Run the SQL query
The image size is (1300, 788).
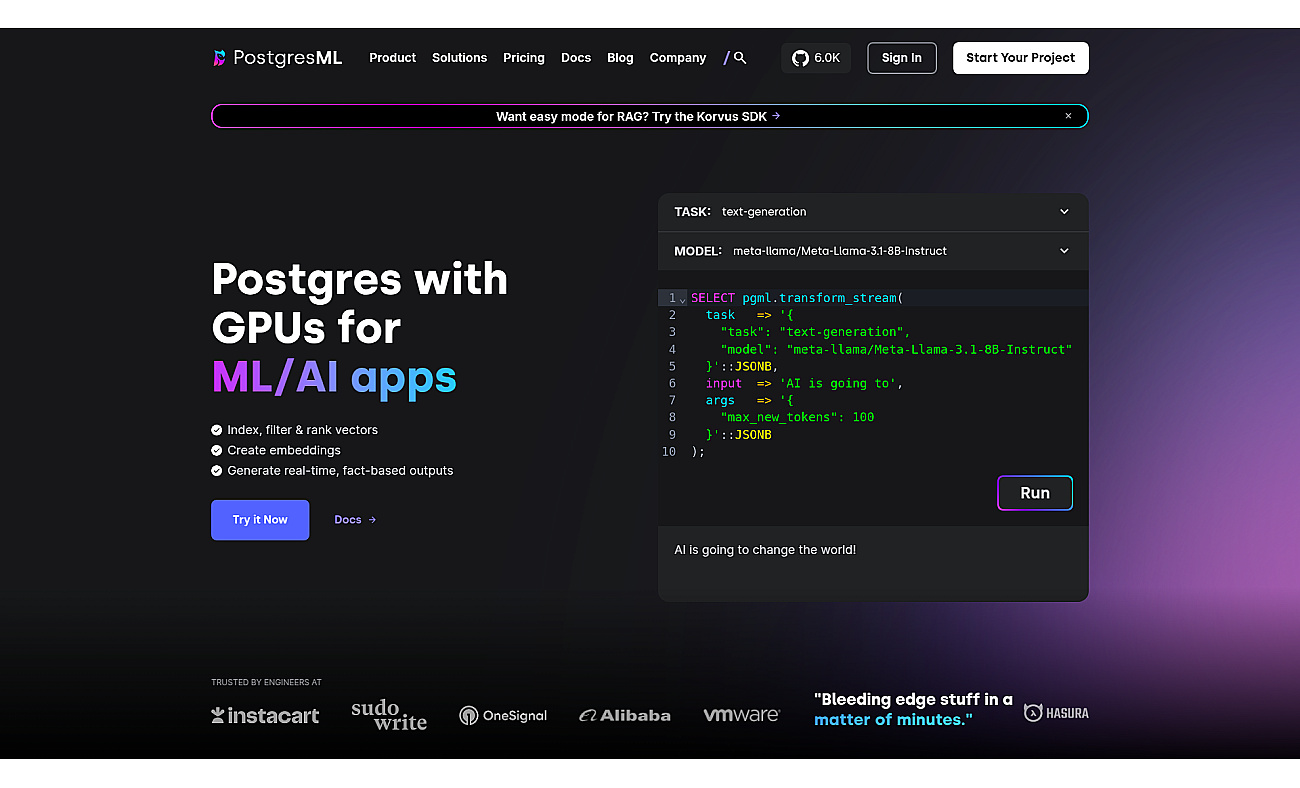1035,493
